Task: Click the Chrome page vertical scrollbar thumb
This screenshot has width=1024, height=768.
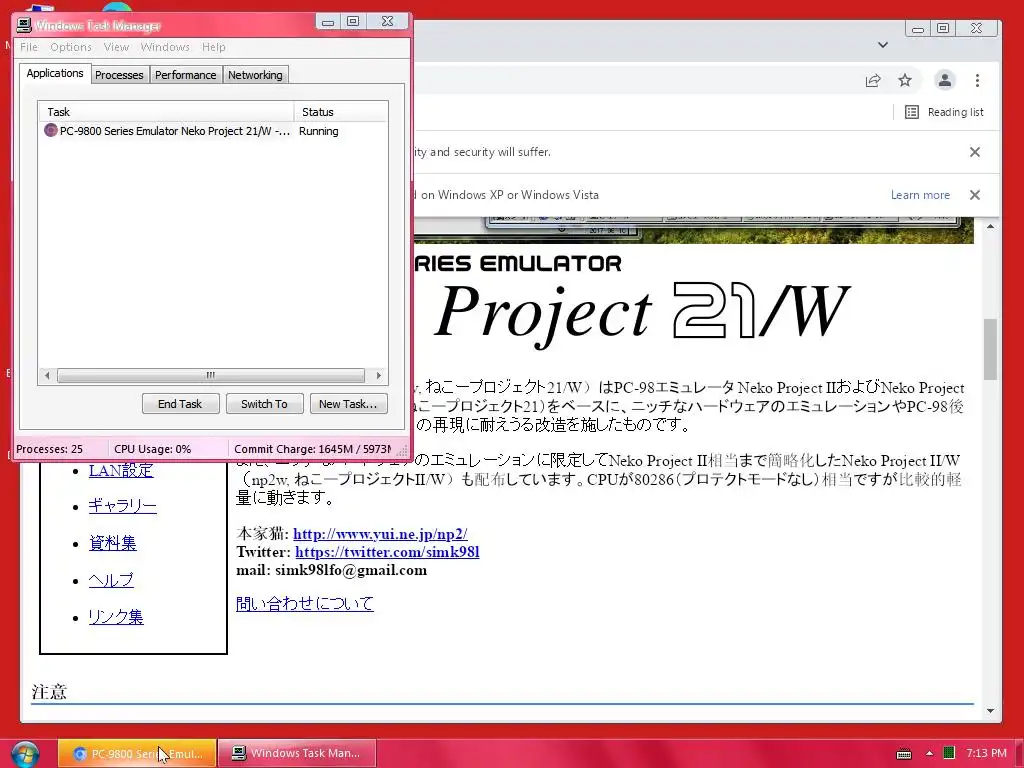Action: pos(991,349)
